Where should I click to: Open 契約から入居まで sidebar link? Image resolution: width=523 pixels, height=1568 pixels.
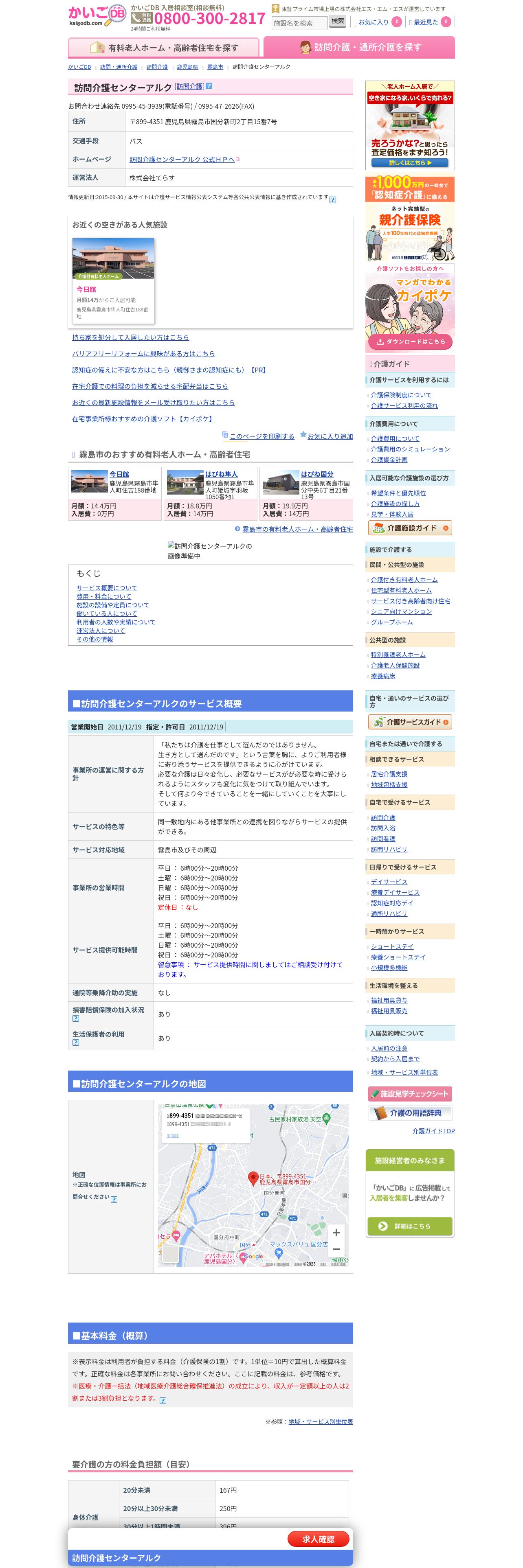[x=395, y=1059]
